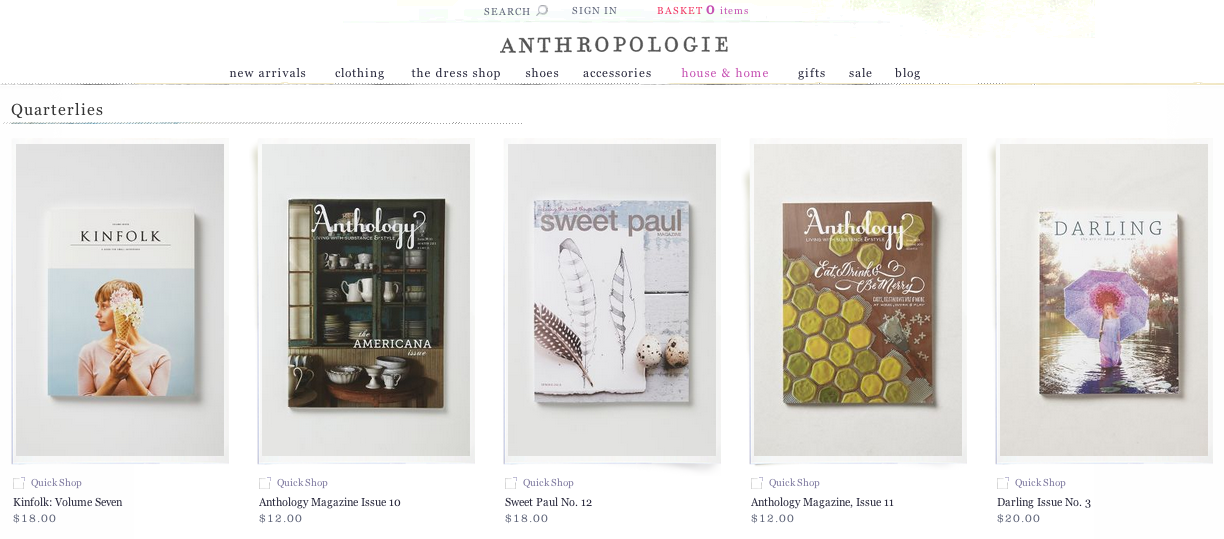1224x539 pixels.
Task: Click the SIGN IN link
Action: pos(594,11)
